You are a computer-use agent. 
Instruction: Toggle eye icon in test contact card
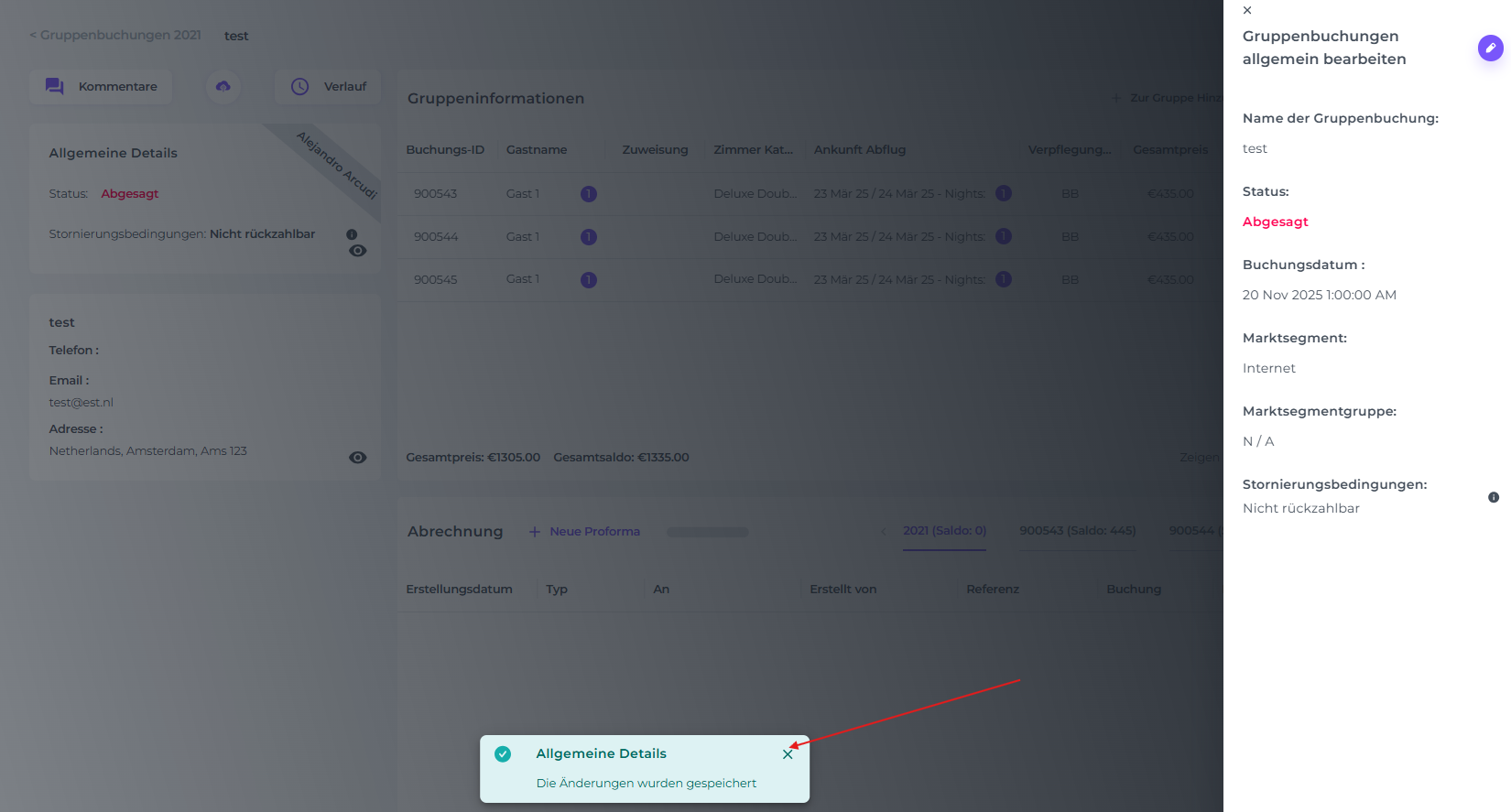[358, 458]
